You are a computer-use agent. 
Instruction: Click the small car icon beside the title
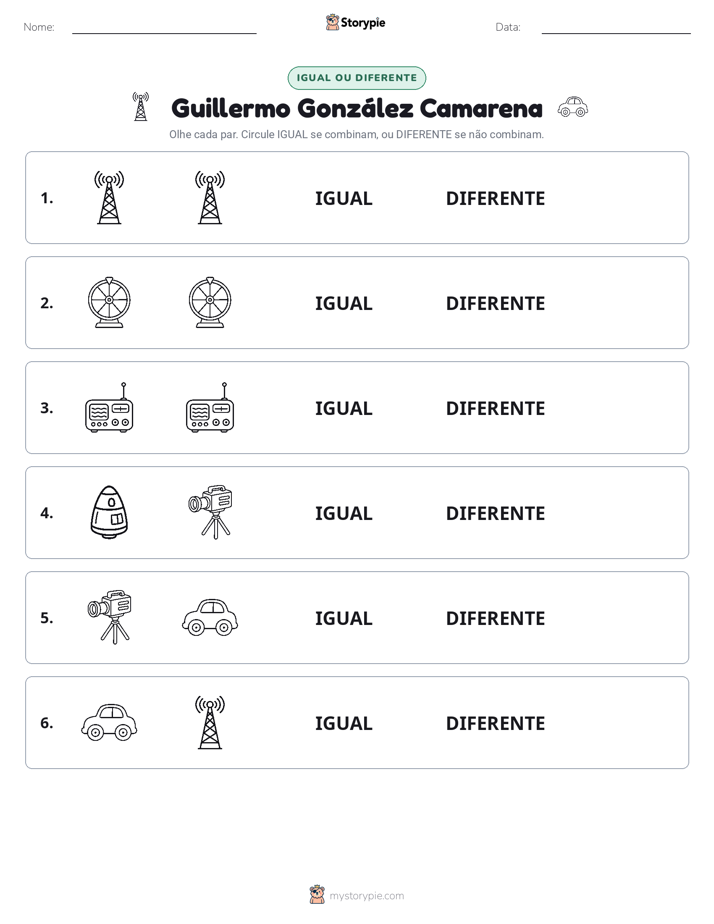573,107
